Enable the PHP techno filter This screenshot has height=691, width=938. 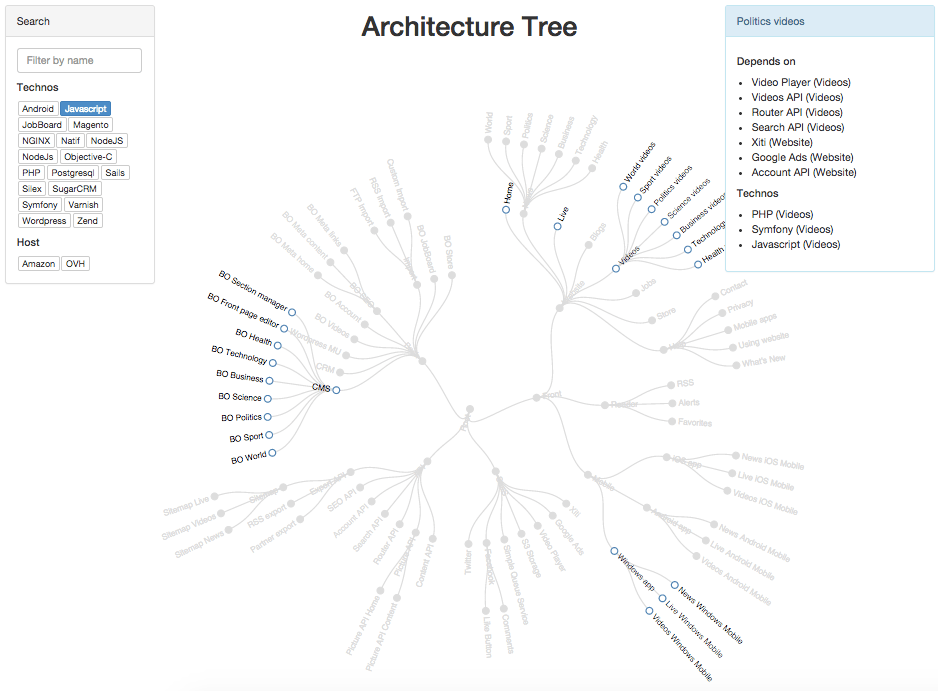pyautogui.click(x=30, y=172)
